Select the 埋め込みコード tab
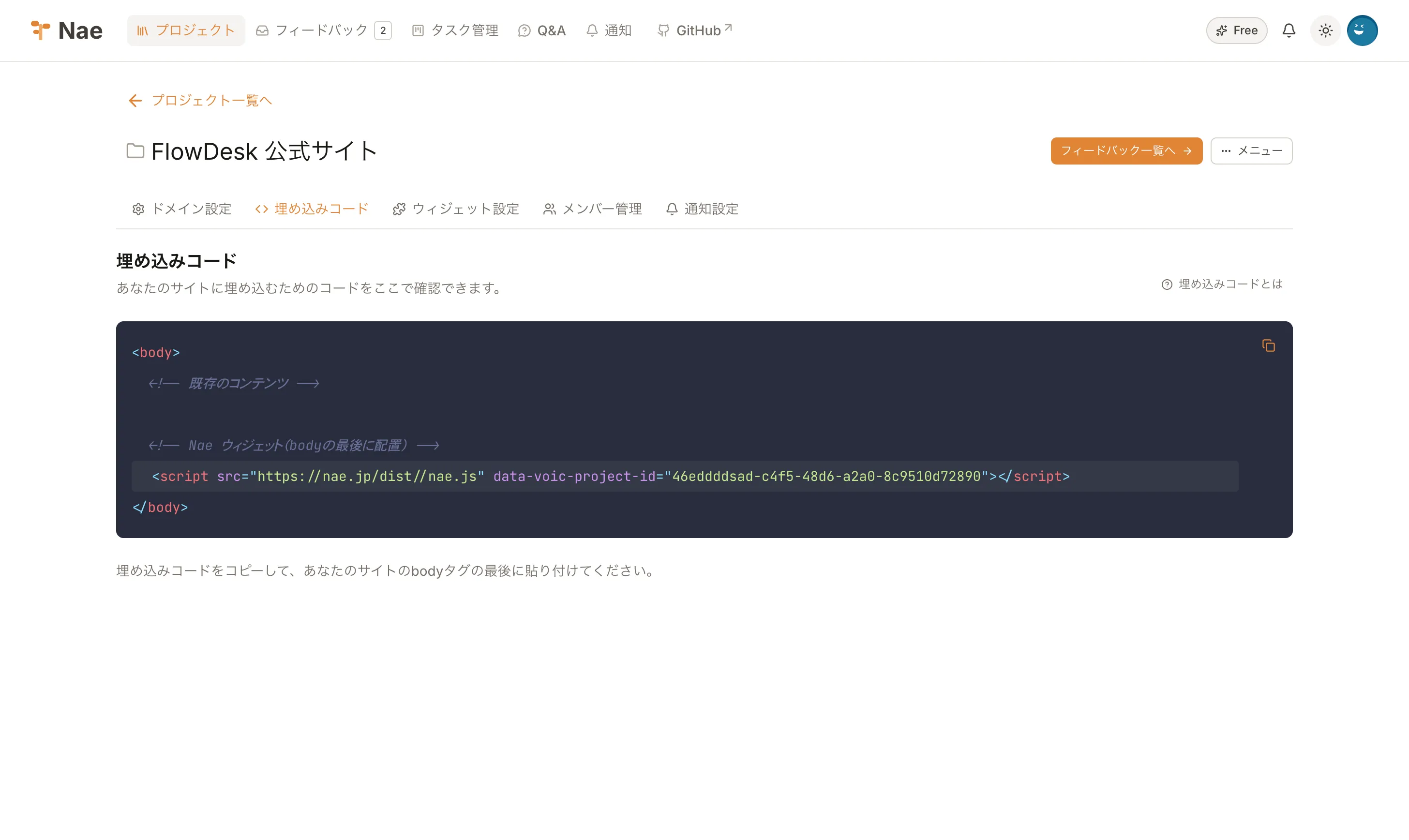Image resolution: width=1409 pixels, height=840 pixels. [x=312, y=209]
